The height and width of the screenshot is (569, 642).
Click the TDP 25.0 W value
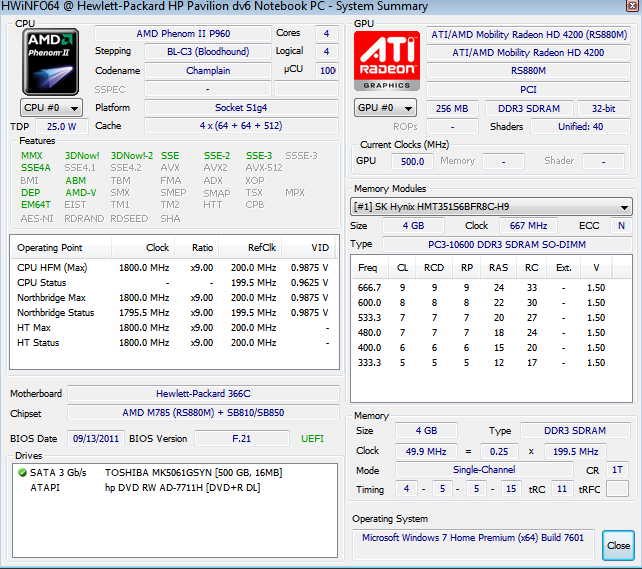(61, 126)
